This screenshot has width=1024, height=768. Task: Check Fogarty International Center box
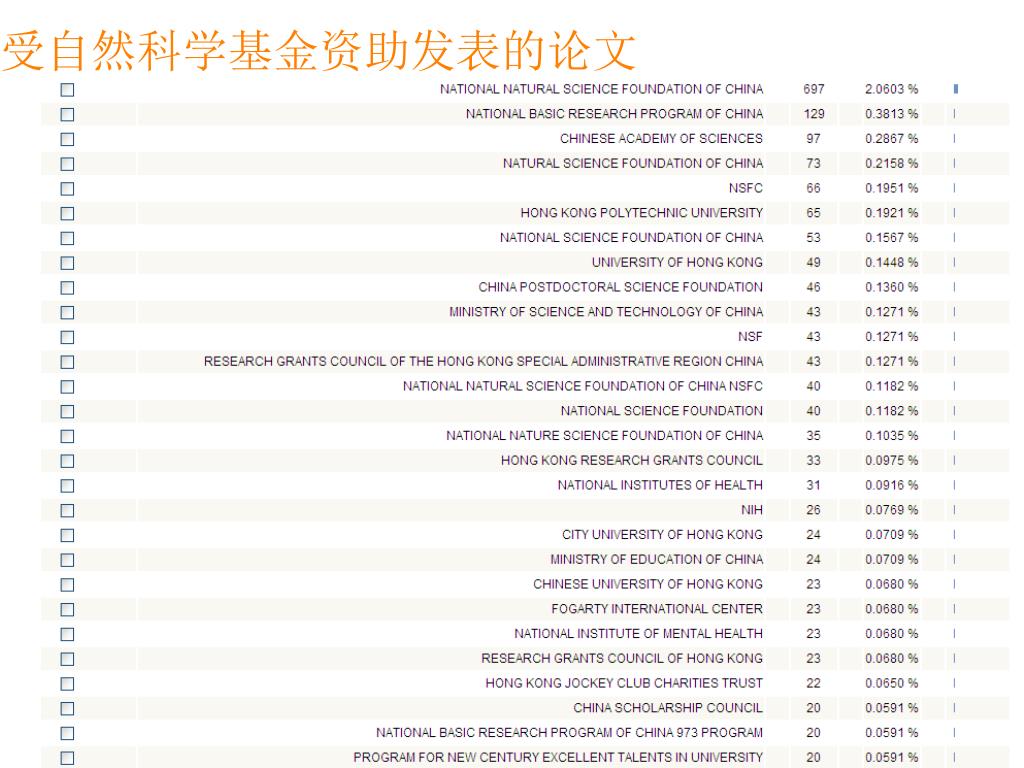67,611
